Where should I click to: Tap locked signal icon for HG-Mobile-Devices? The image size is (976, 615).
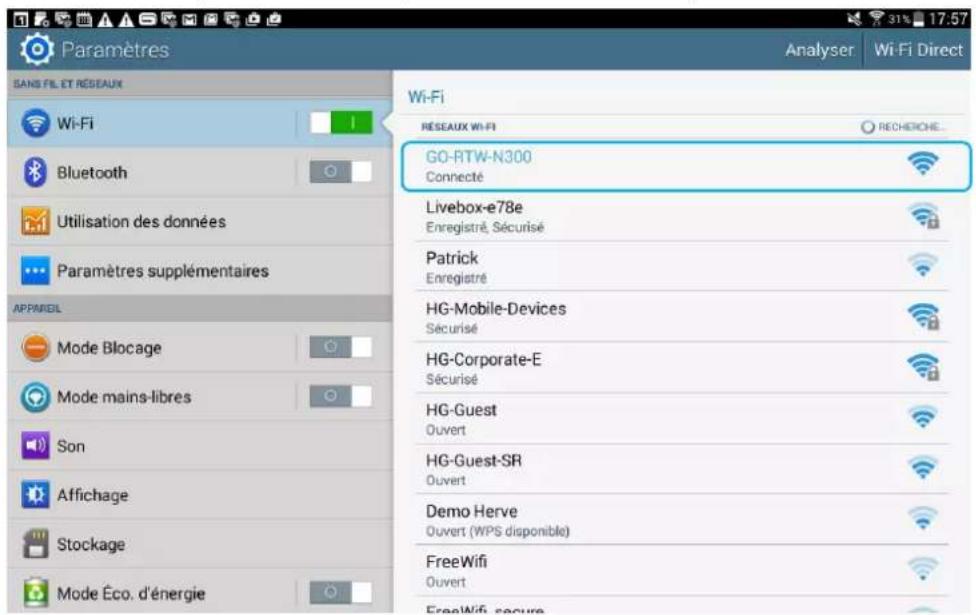coord(924,317)
